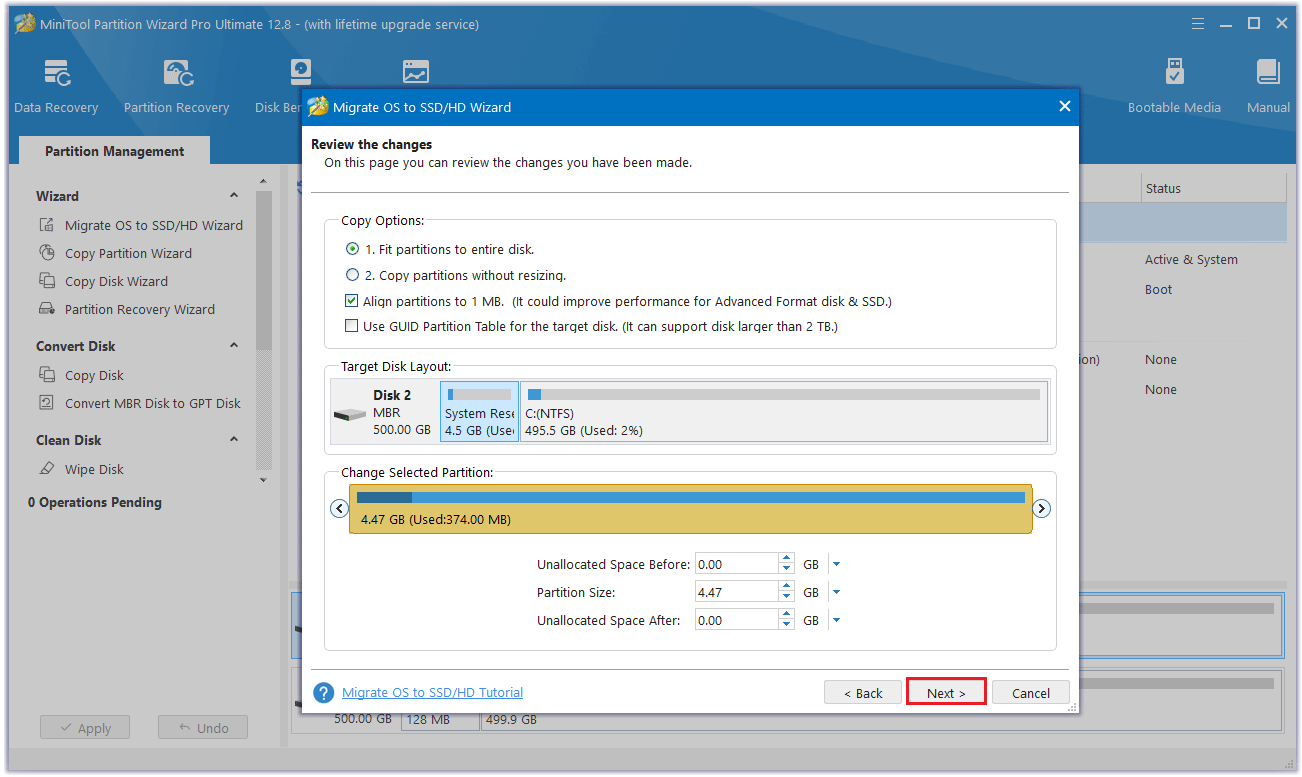Click the Next button
1302x777 pixels.
pos(946,693)
